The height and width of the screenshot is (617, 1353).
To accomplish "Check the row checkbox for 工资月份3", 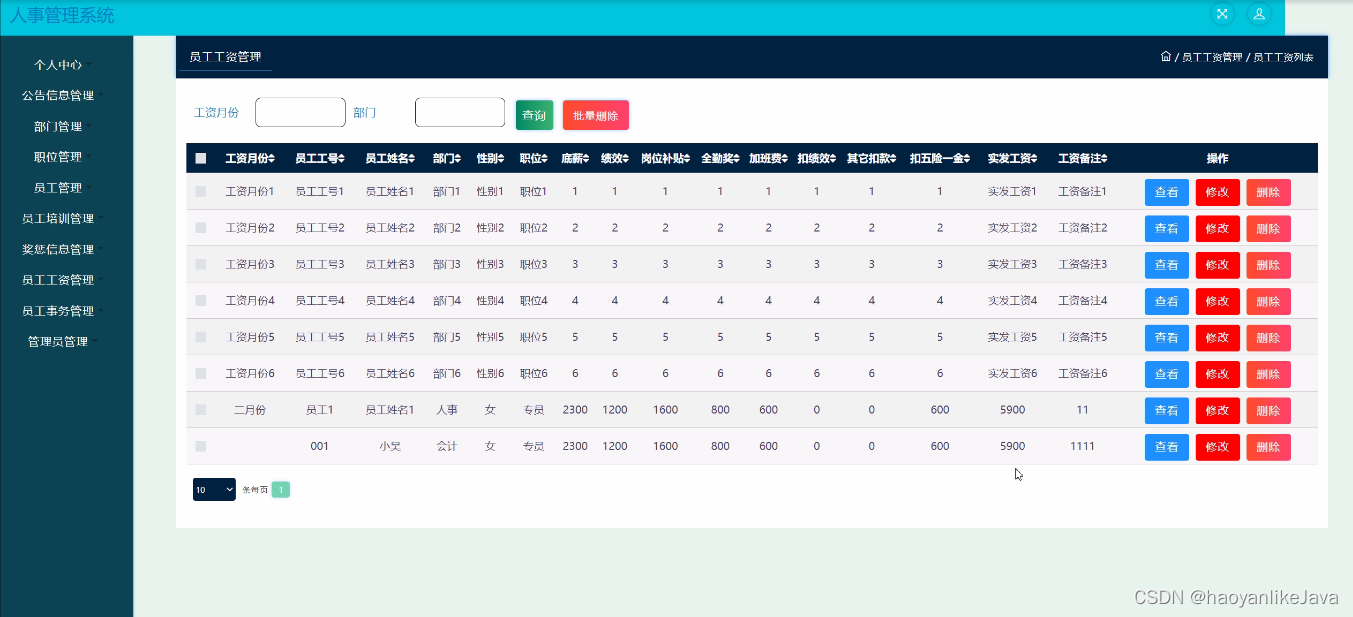I will (x=201, y=264).
